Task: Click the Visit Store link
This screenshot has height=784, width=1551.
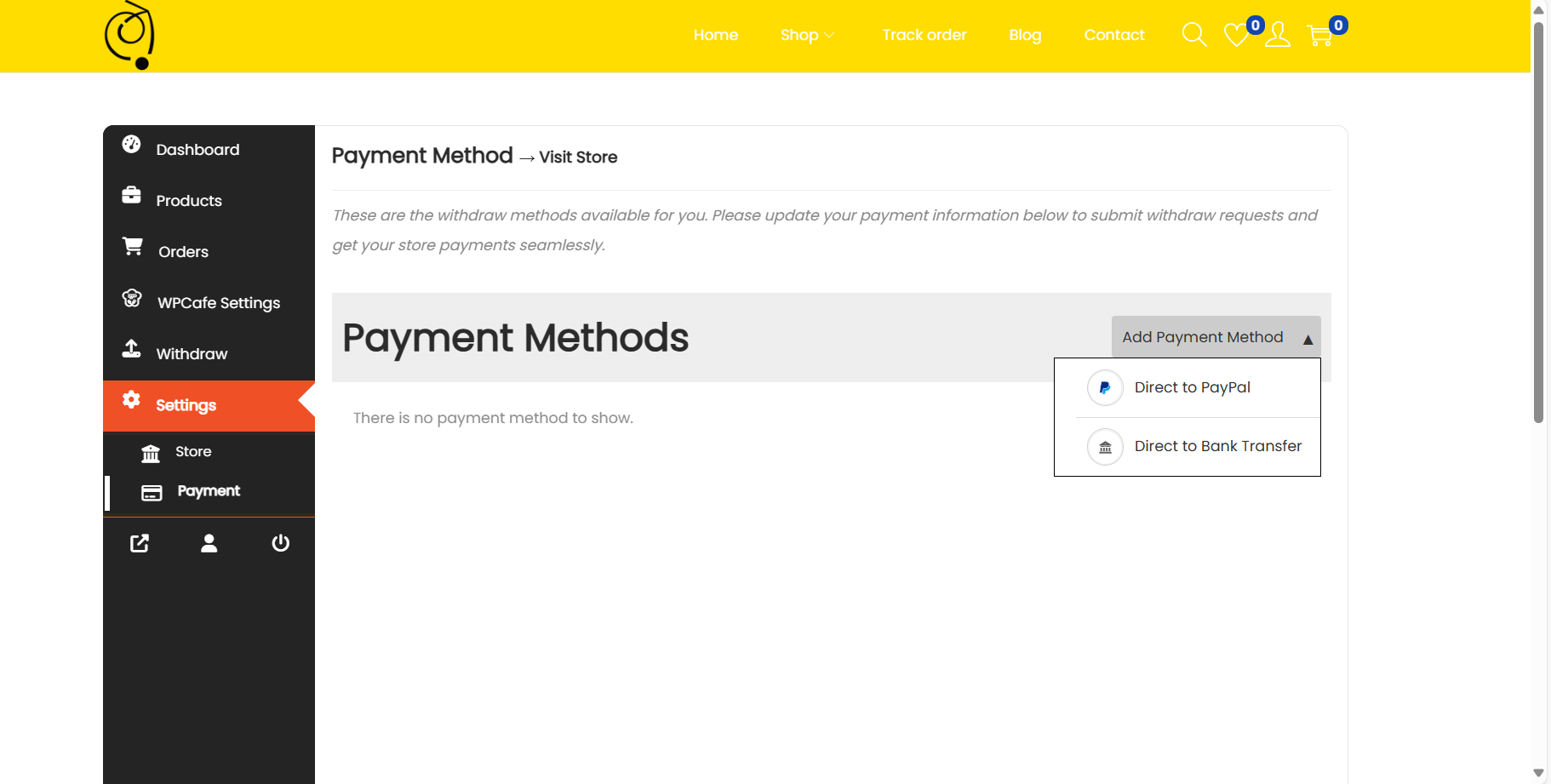Action: [x=578, y=157]
